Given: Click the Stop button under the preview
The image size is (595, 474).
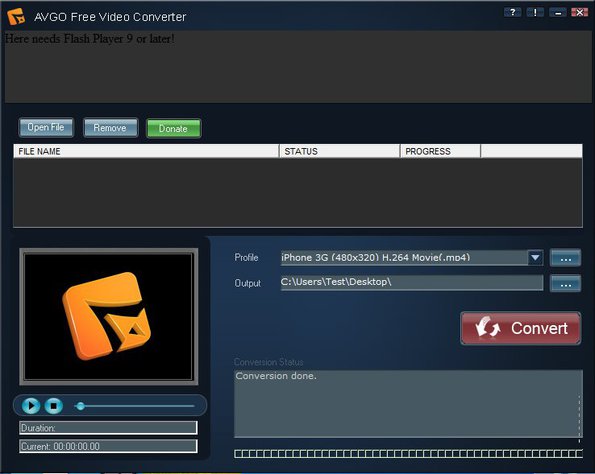Looking at the screenshot, I should pos(54,406).
